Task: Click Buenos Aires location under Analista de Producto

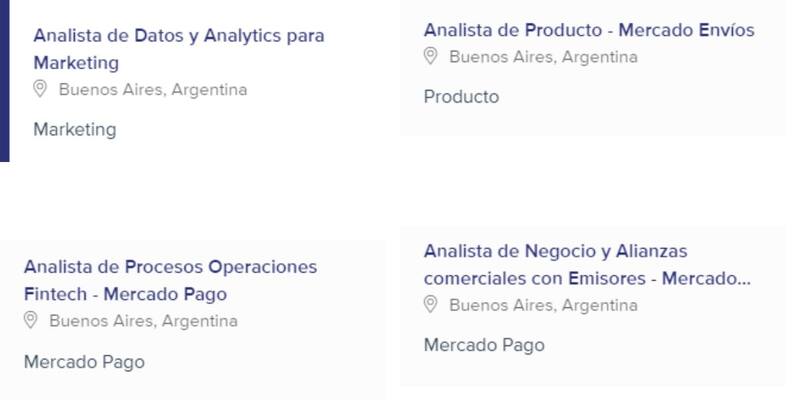Action: pos(542,56)
